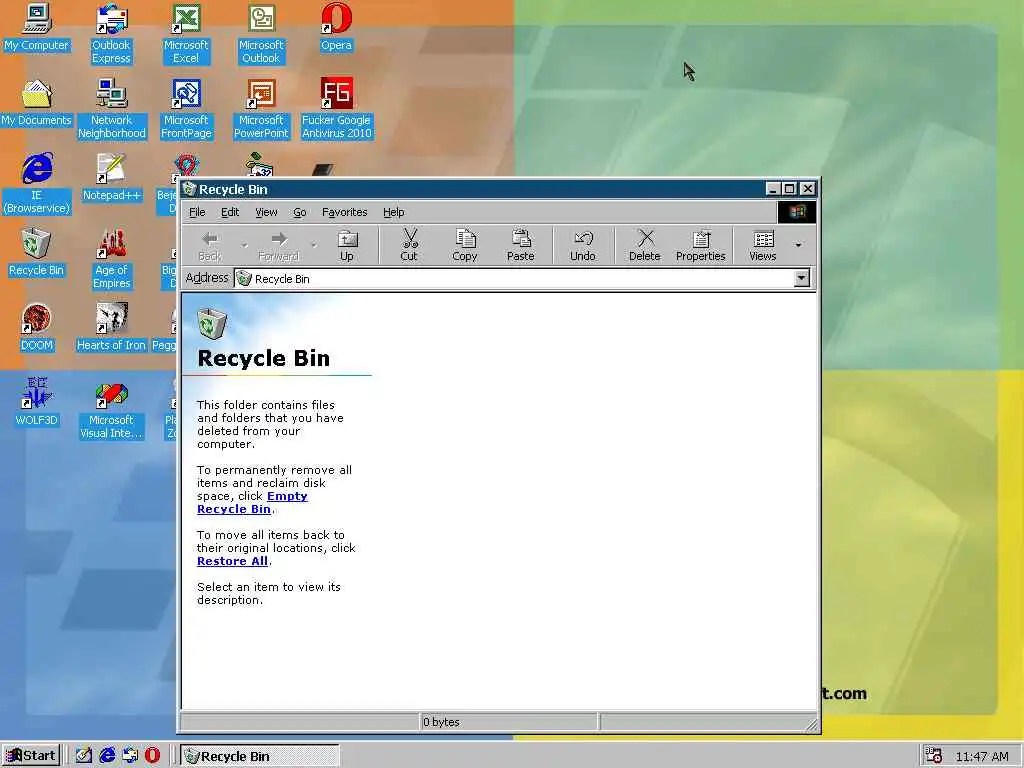Viewport: 1024px width, 768px height.
Task: Click Recycle Bin taskbar button
Action: tap(260, 756)
